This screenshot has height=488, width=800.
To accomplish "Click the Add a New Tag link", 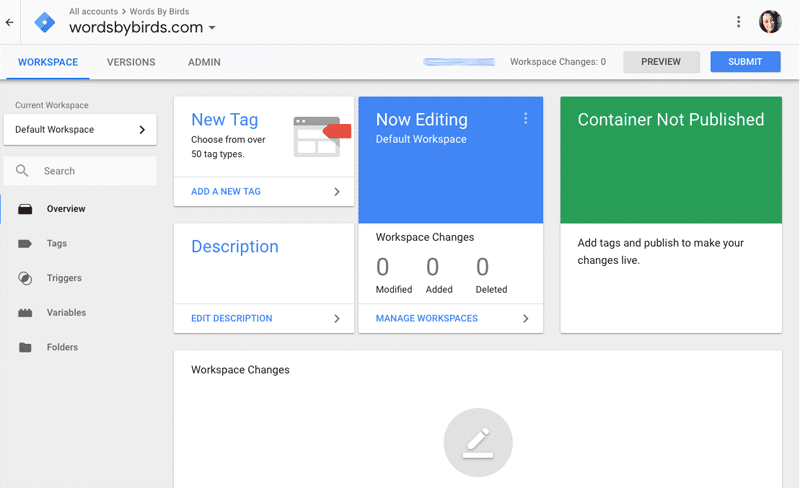I will [x=226, y=191].
